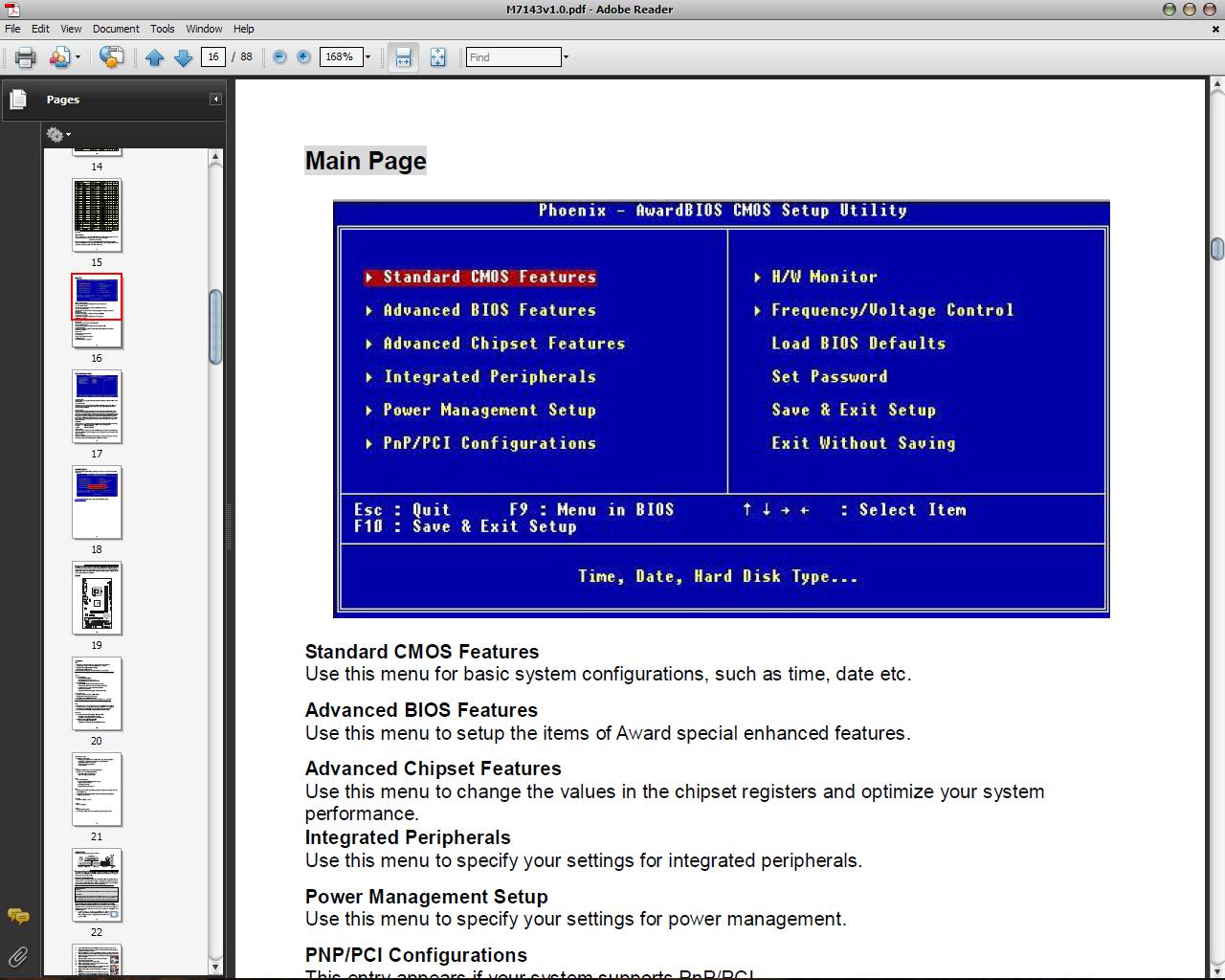Click 'Frequency/Voltage Control' in BIOS image
Image resolution: width=1225 pixels, height=980 pixels.
pos(892,310)
